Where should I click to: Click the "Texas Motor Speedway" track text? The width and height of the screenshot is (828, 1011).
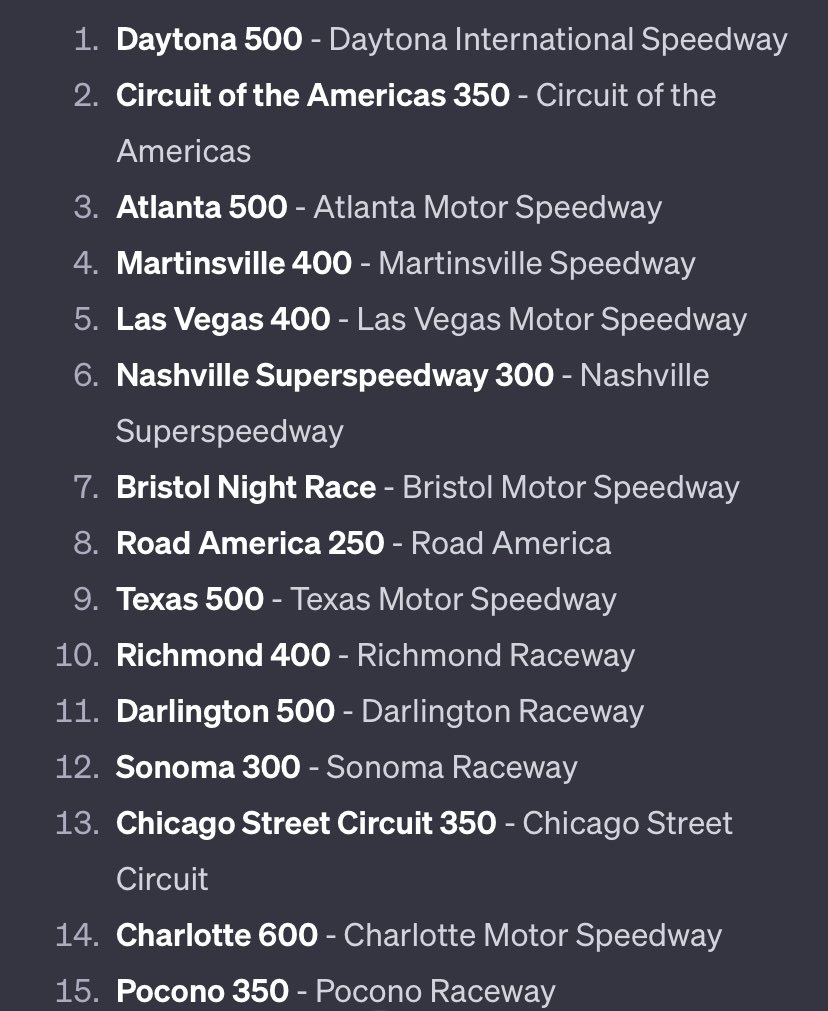click(453, 599)
